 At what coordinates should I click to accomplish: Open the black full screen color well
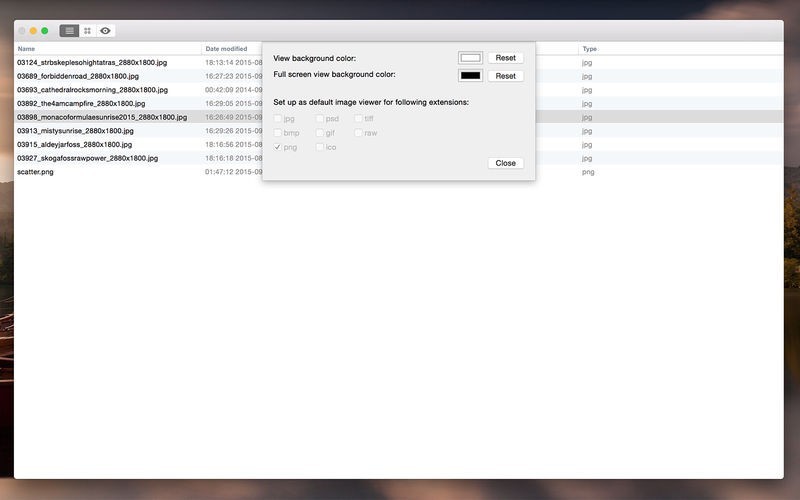[470, 76]
